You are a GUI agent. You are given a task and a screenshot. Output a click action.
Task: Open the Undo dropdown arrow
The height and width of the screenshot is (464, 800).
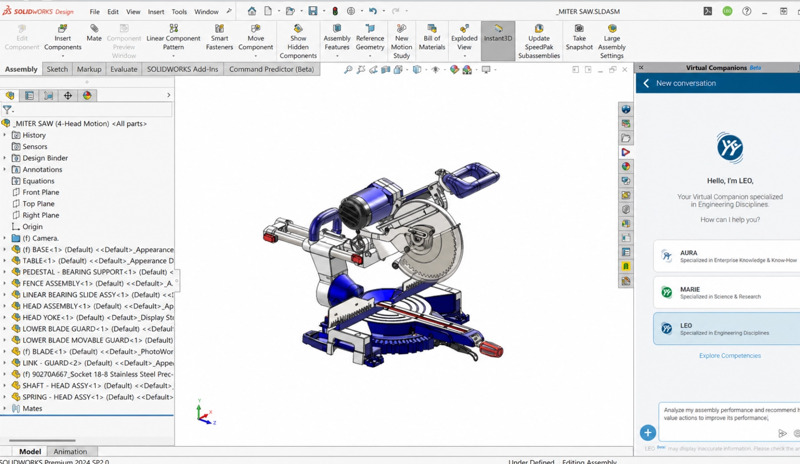pyautogui.click(x=383, y=11)
